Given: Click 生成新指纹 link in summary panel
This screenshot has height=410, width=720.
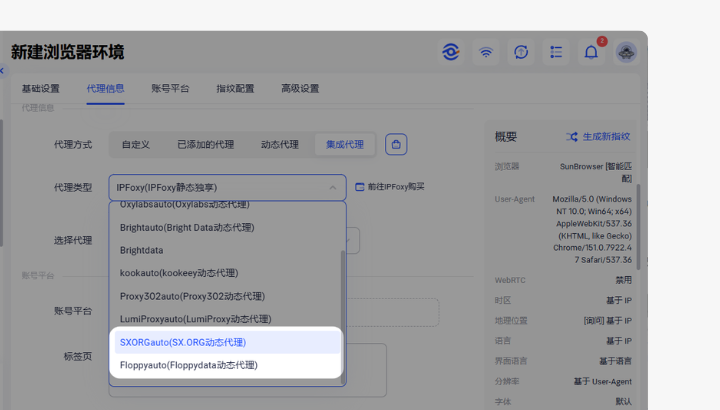Looking at the screenshot, I should tap(606, 137).
